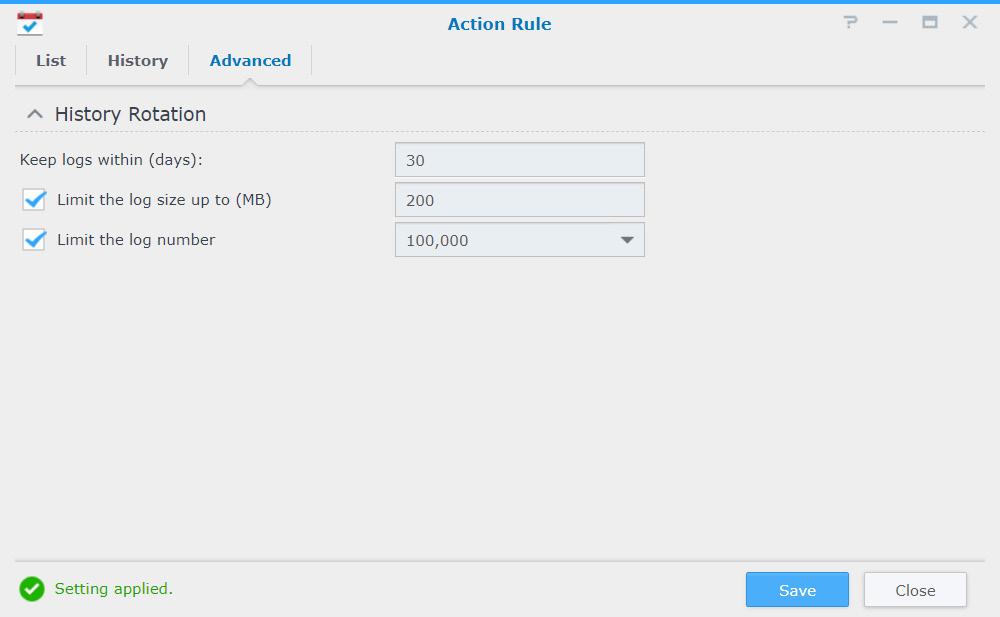The width and height of the screenshot is (1000, 617).
Task: Open help via the question mark icon
Action: [850, 22]
